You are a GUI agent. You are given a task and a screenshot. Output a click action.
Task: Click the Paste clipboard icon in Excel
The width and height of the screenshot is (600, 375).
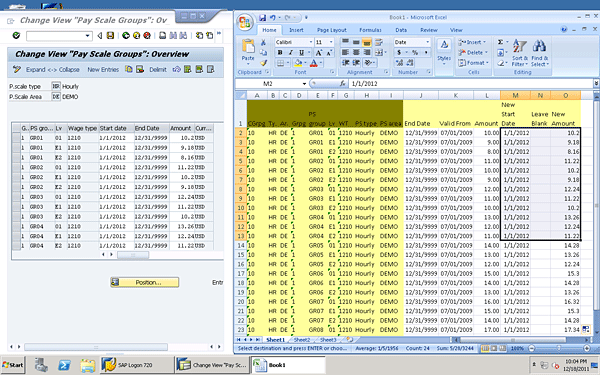[248, 47]
